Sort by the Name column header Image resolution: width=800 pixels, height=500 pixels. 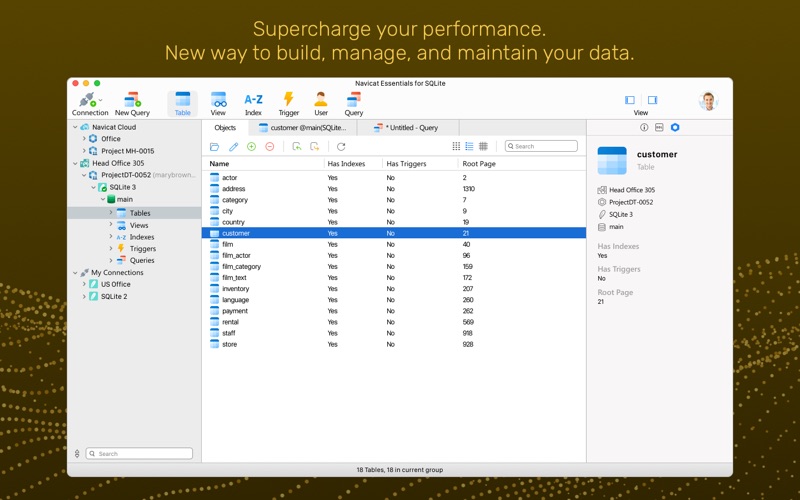[263, 164]
